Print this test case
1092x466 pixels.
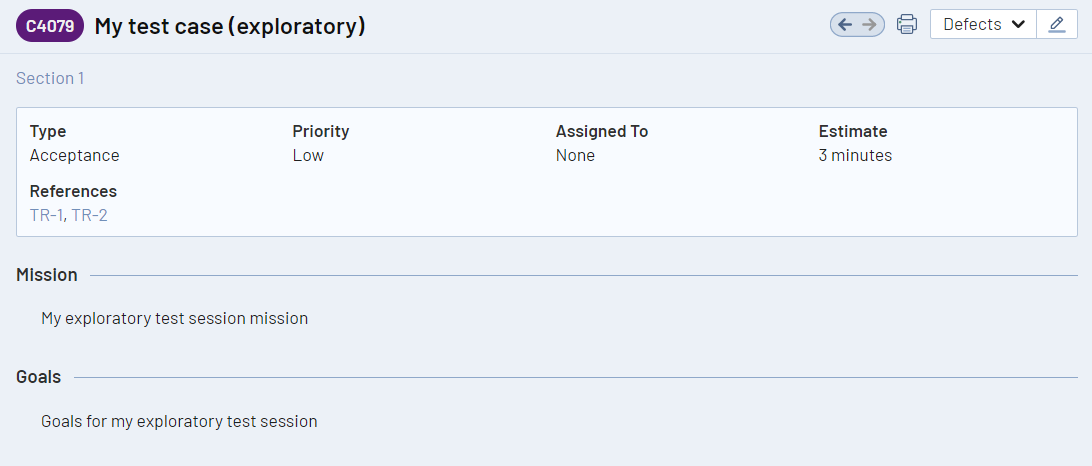[907, 25]
